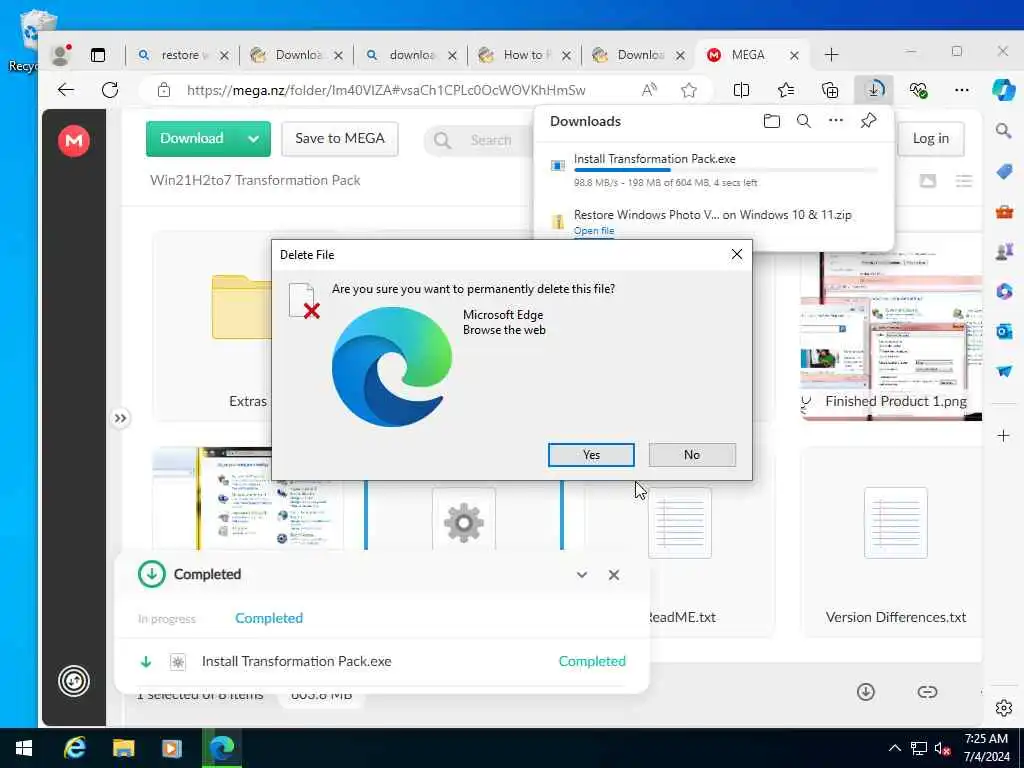
Task: Select the Completed transfers tab
Action: (269, 618)
